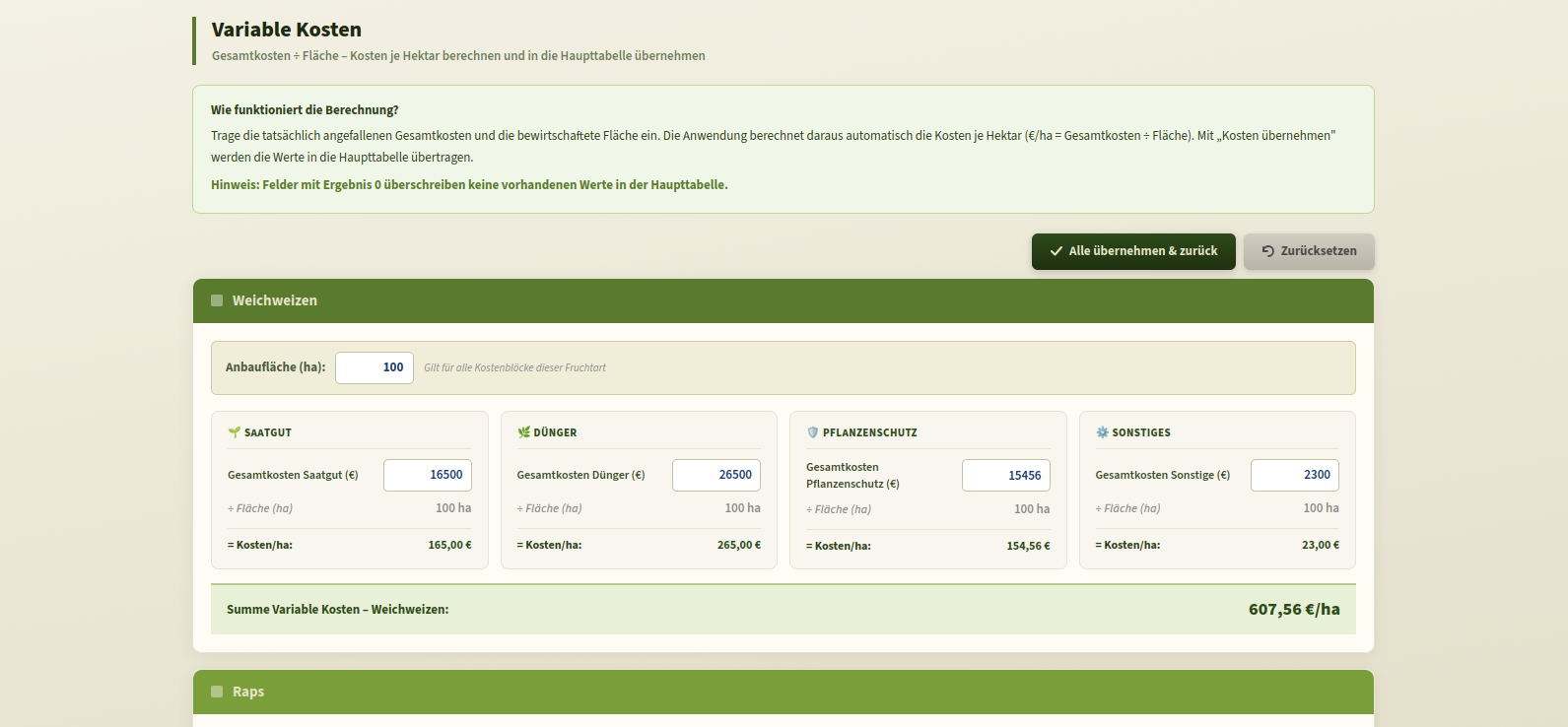Select the Gesamtkosten Dünger input field
The image size is (1568, 727).
(716, 475)
